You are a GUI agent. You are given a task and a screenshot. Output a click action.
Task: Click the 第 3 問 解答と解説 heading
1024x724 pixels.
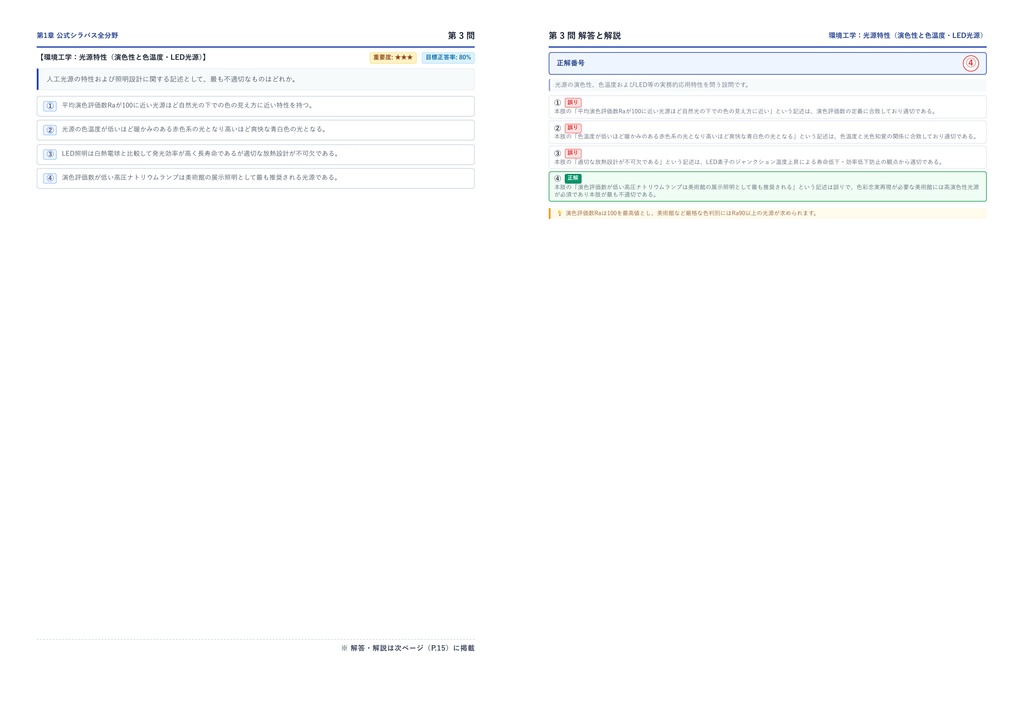[x=584, y=35]
